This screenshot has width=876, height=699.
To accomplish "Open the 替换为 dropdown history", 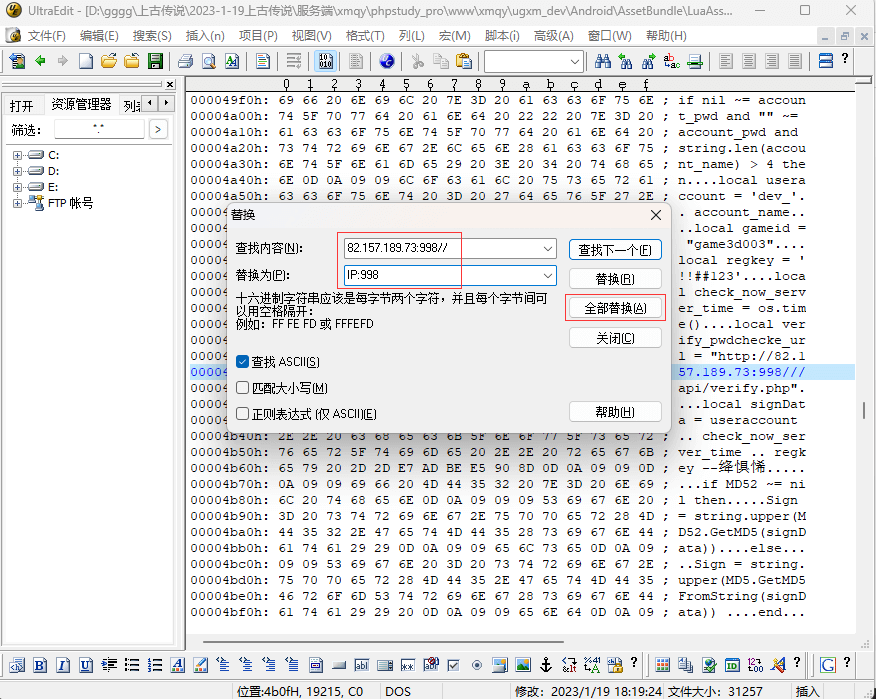I will click(547, 275).
